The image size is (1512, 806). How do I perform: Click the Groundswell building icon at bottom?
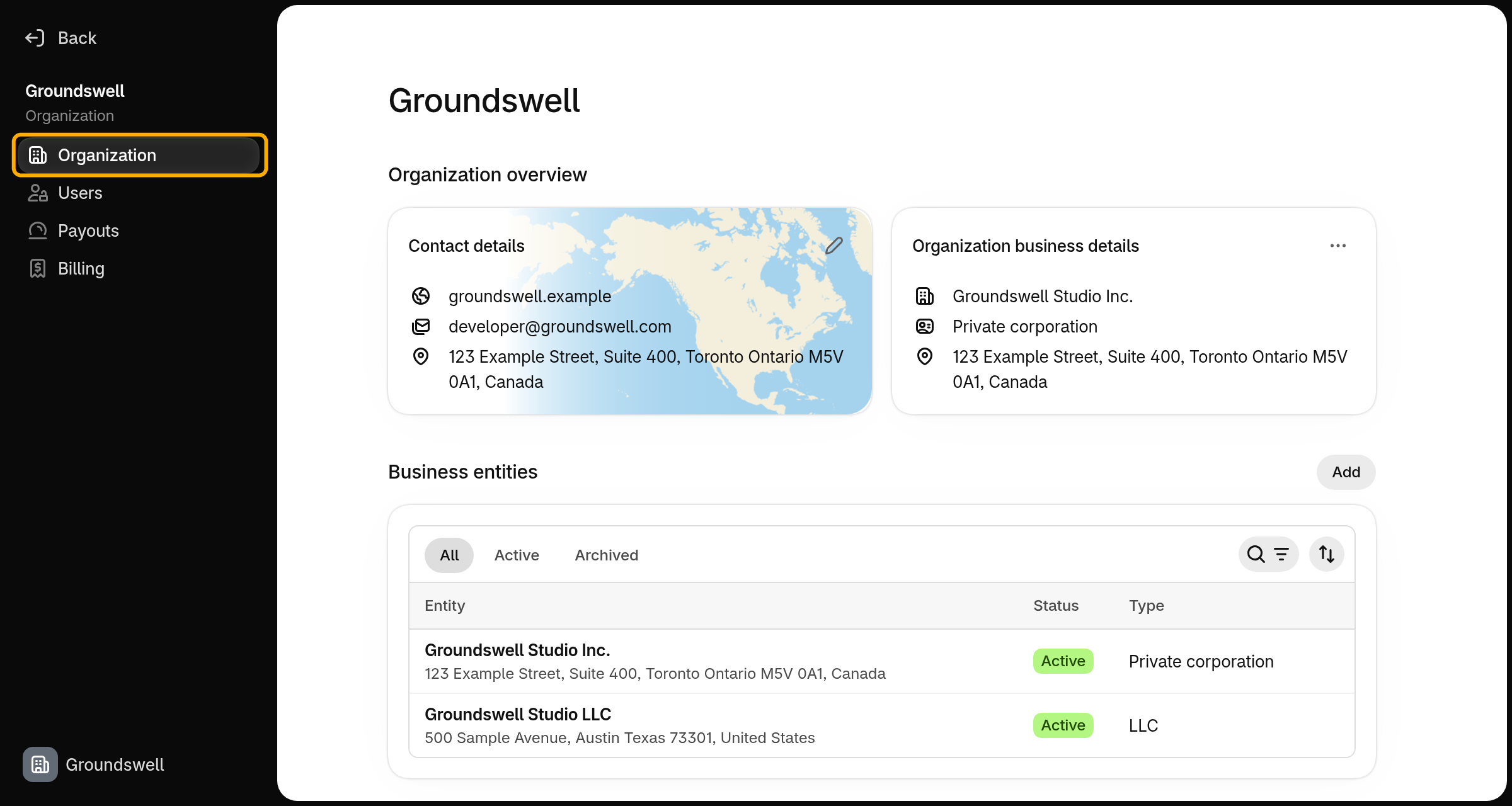point(40,764)
